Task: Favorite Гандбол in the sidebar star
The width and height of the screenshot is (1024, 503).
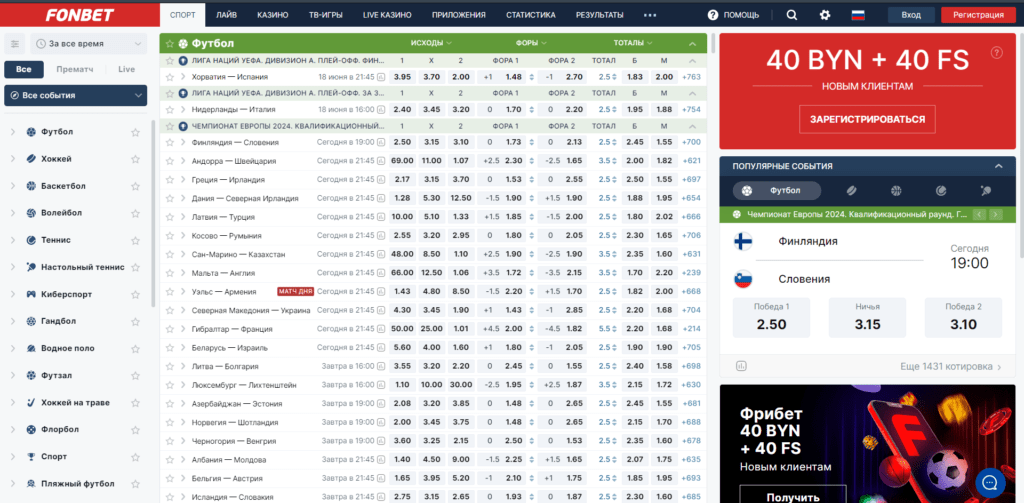Action: click(x=135, y=321)
